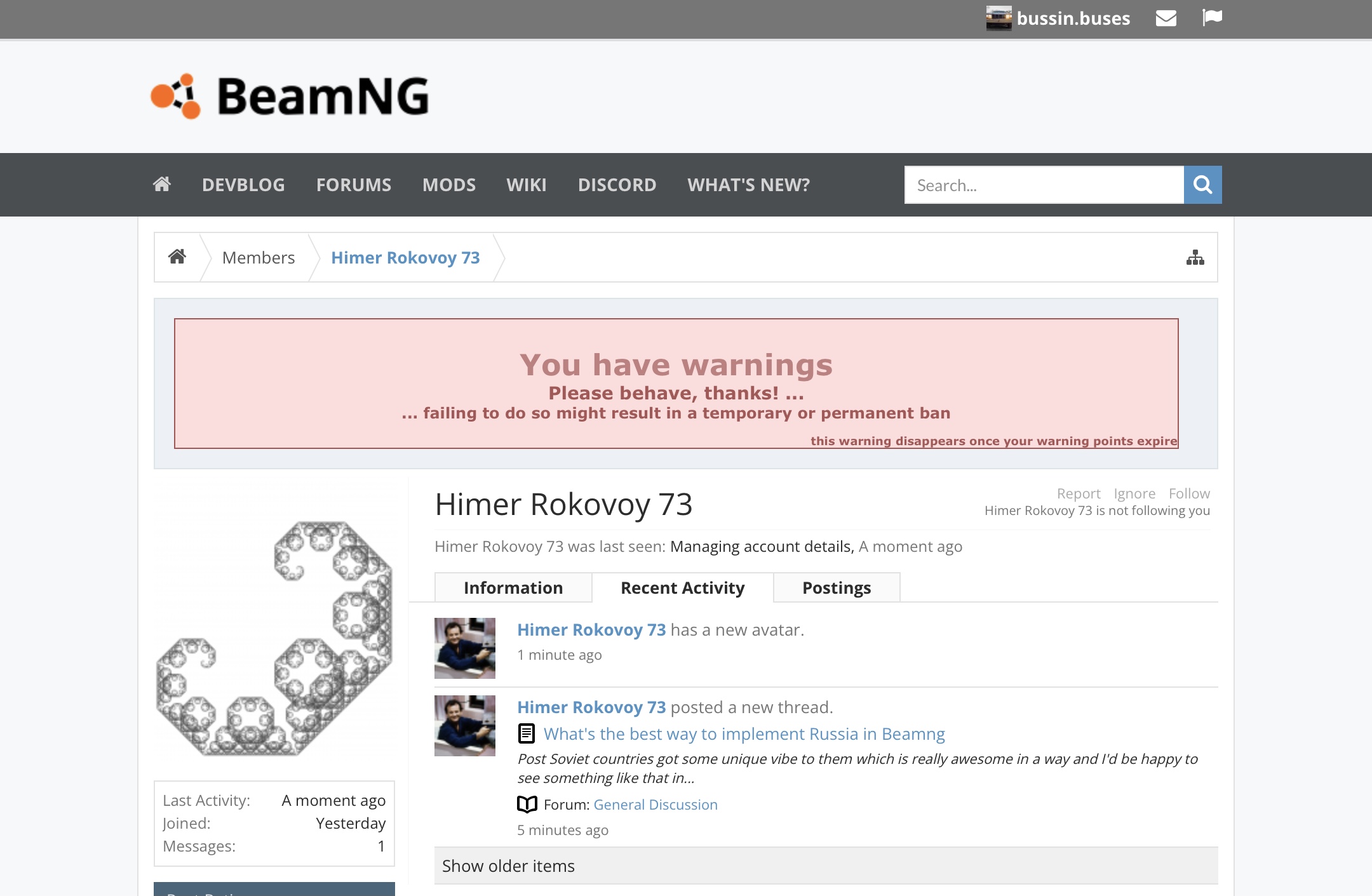Open the MODS nav item
This screenshot has width=1372, height=896.
click(x=449, y=185)
